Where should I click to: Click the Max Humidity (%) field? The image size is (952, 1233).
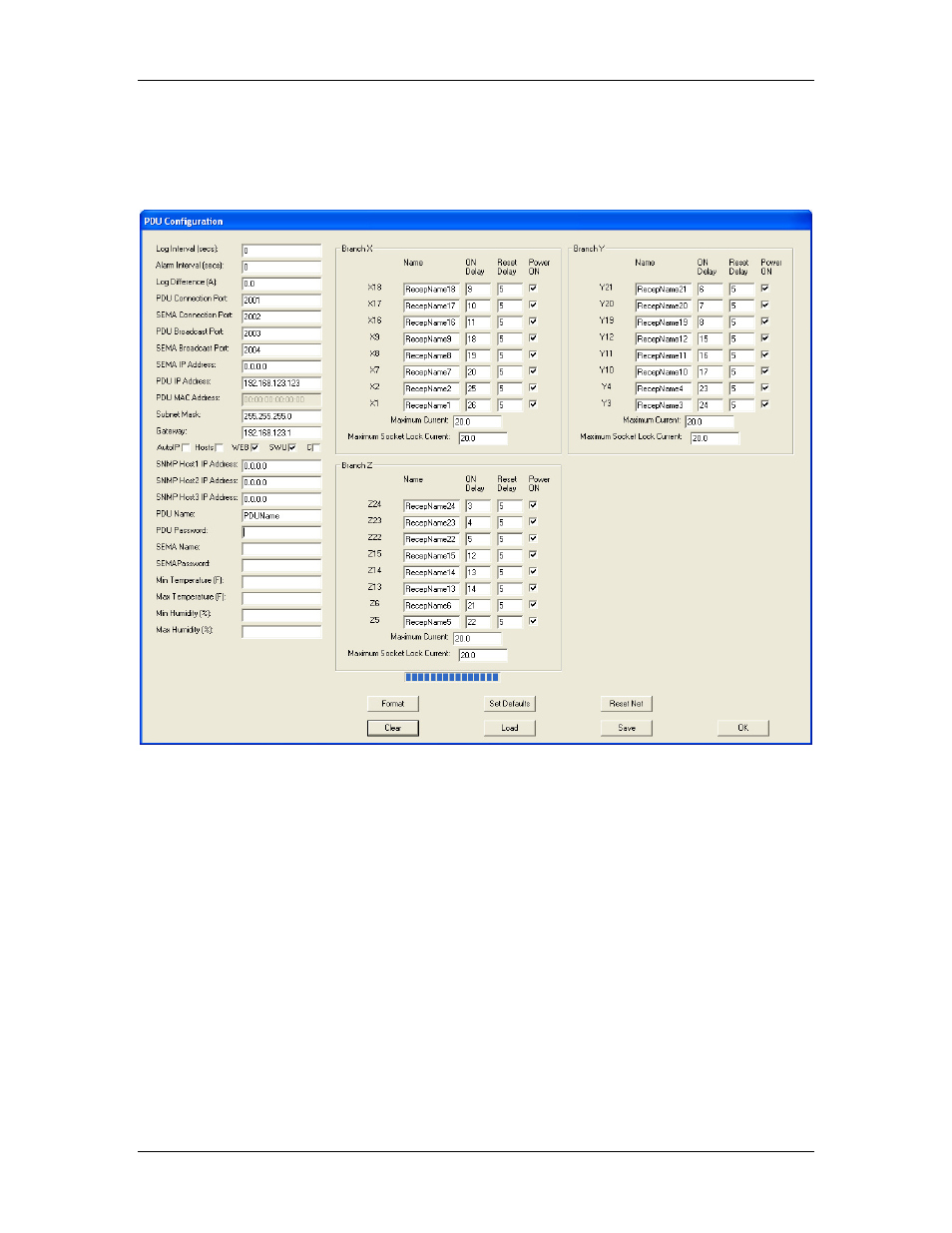(x=281, y=631)
